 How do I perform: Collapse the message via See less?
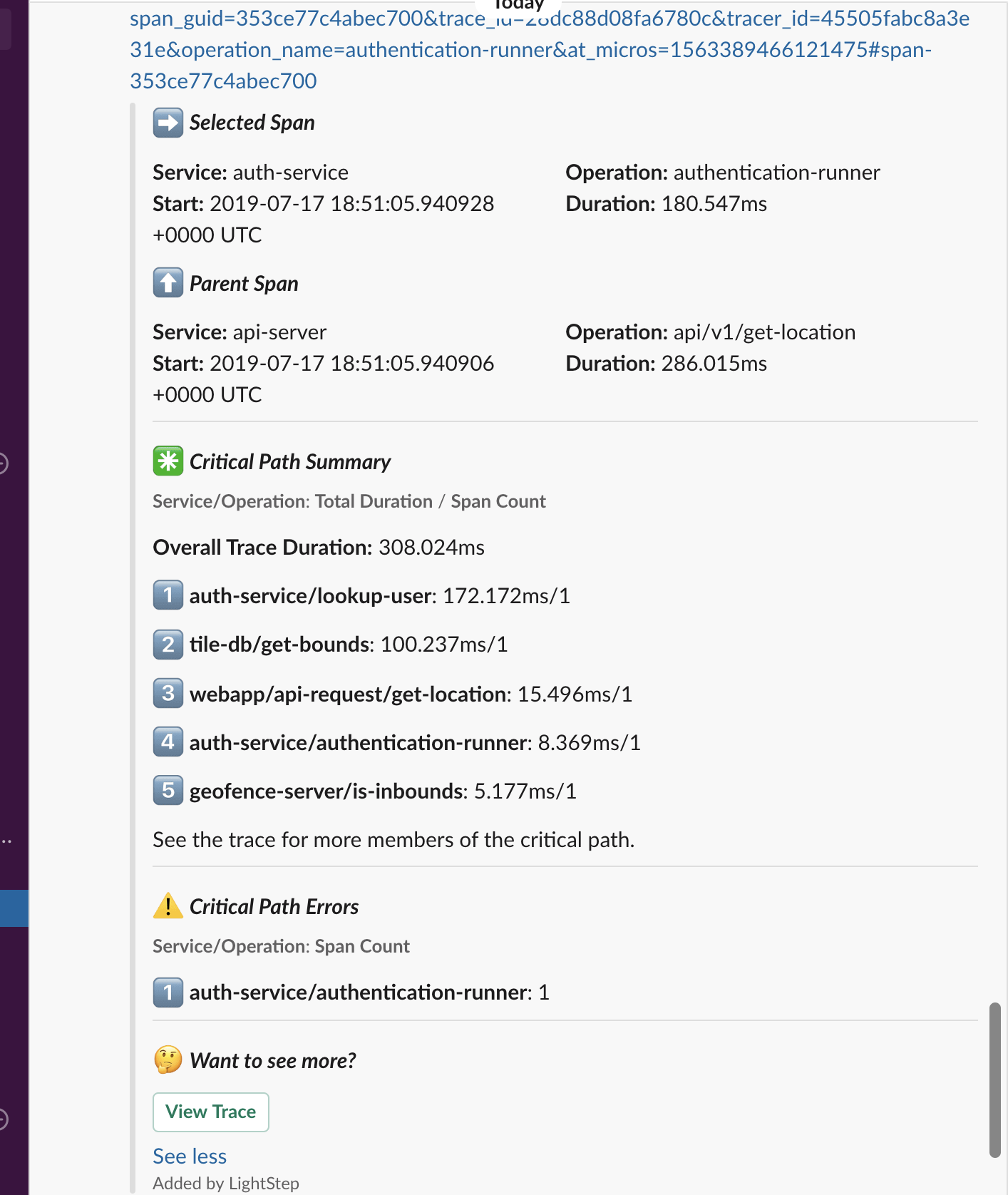pyautogui.click(x=189, y=1155)
